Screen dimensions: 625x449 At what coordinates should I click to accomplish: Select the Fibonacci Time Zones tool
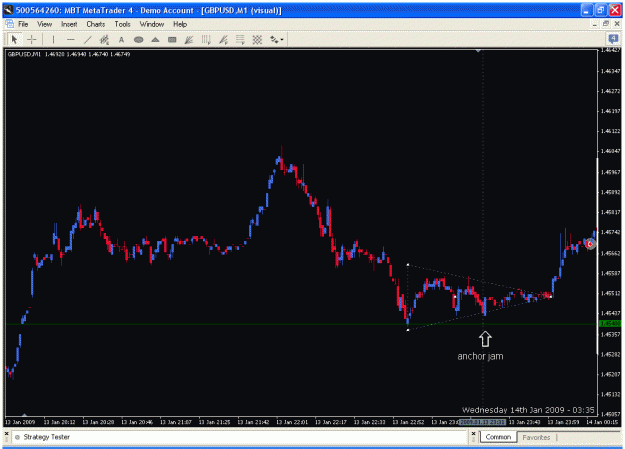click(206, 39)
